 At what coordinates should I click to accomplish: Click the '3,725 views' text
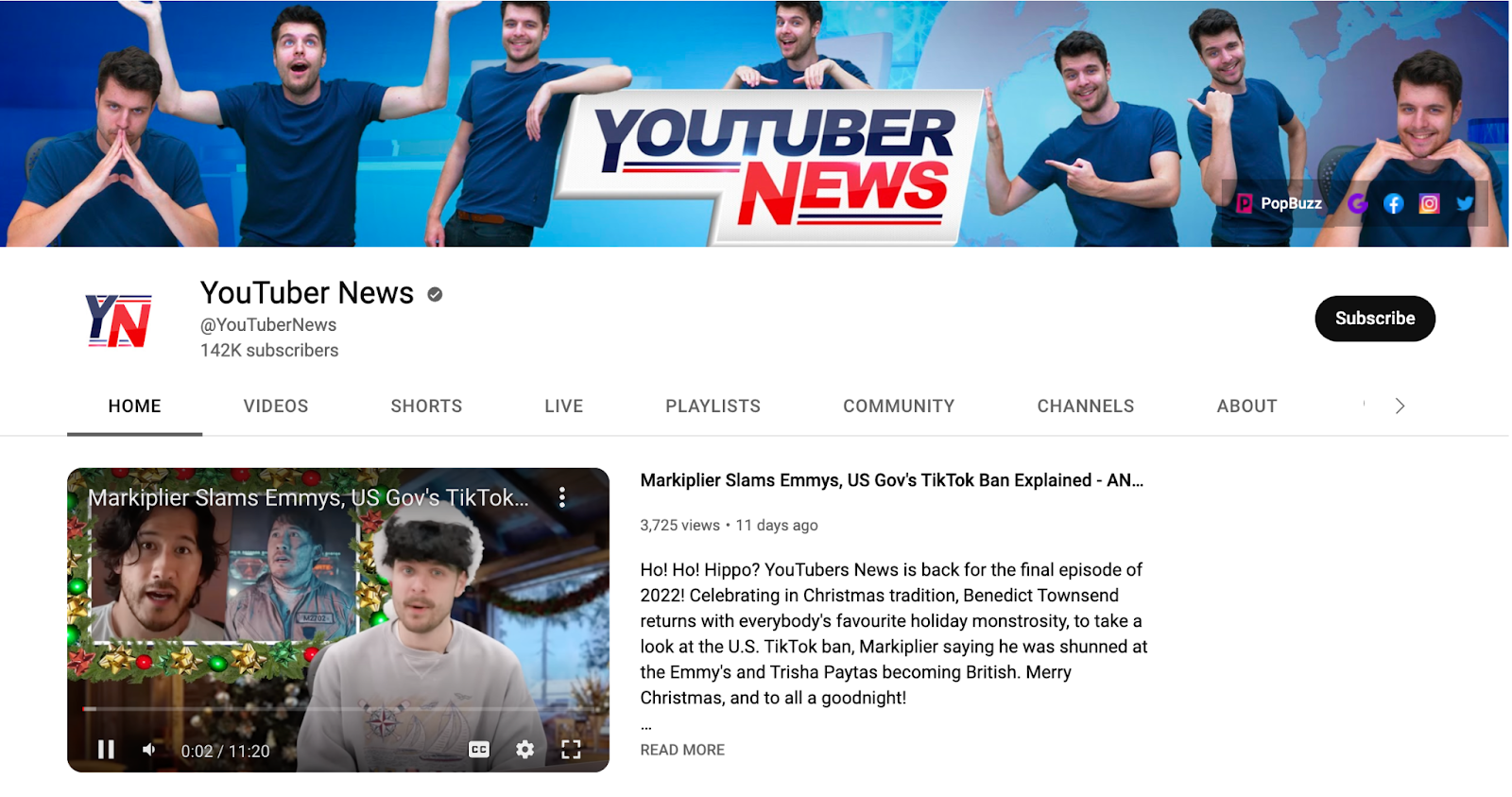(x=679, y=525)
